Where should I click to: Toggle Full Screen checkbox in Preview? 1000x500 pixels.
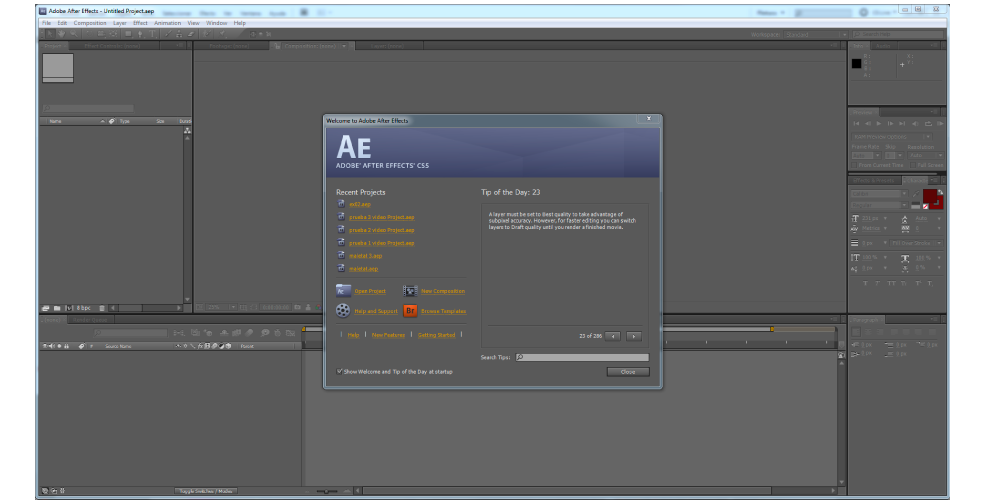[913, 165]
